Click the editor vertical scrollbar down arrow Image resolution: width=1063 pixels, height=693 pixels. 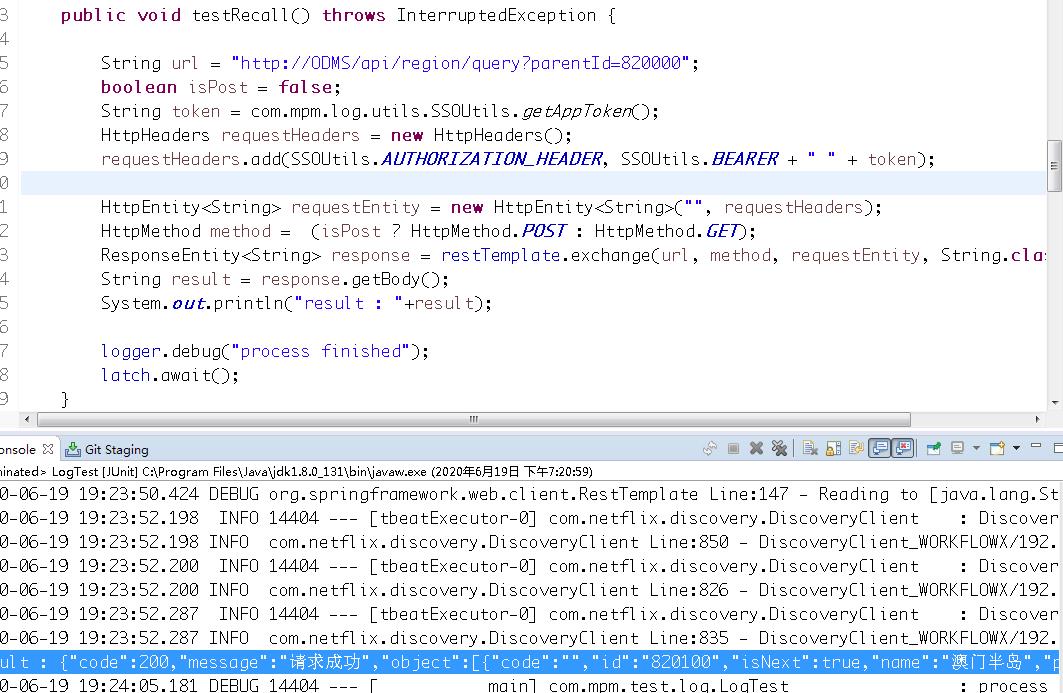[x=1055, y=403]
